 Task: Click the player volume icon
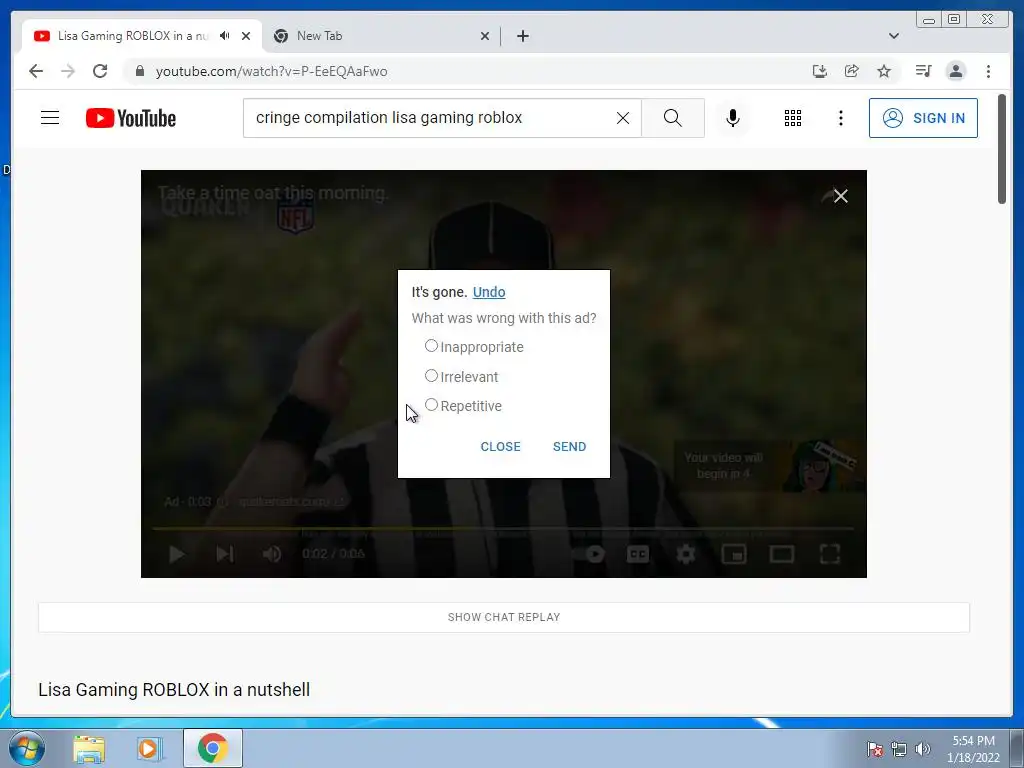point(272,554)
